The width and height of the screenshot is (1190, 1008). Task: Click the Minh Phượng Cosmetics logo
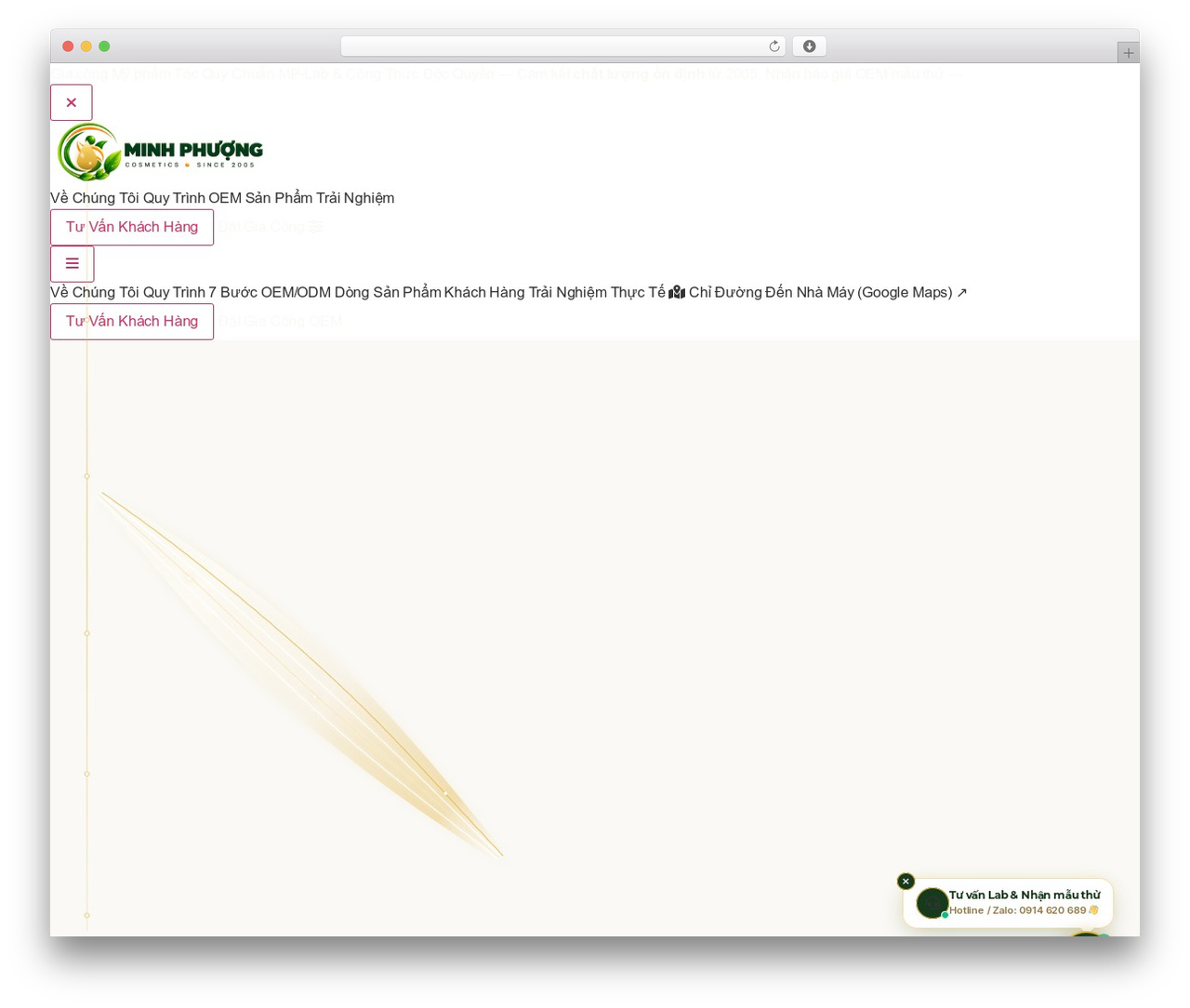[x=161, y=152]
